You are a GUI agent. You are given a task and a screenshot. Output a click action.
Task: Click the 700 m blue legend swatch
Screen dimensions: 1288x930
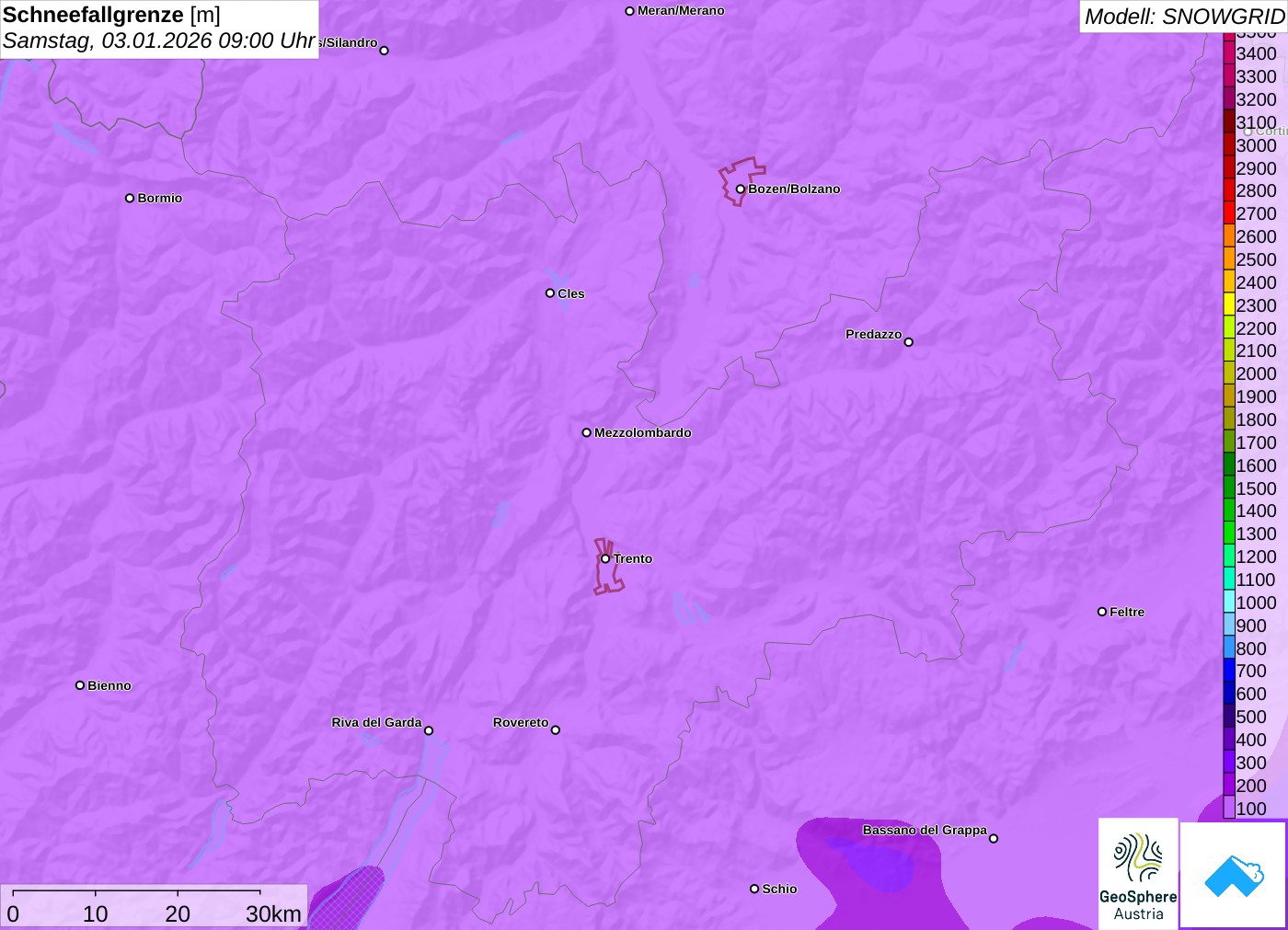1229,671
